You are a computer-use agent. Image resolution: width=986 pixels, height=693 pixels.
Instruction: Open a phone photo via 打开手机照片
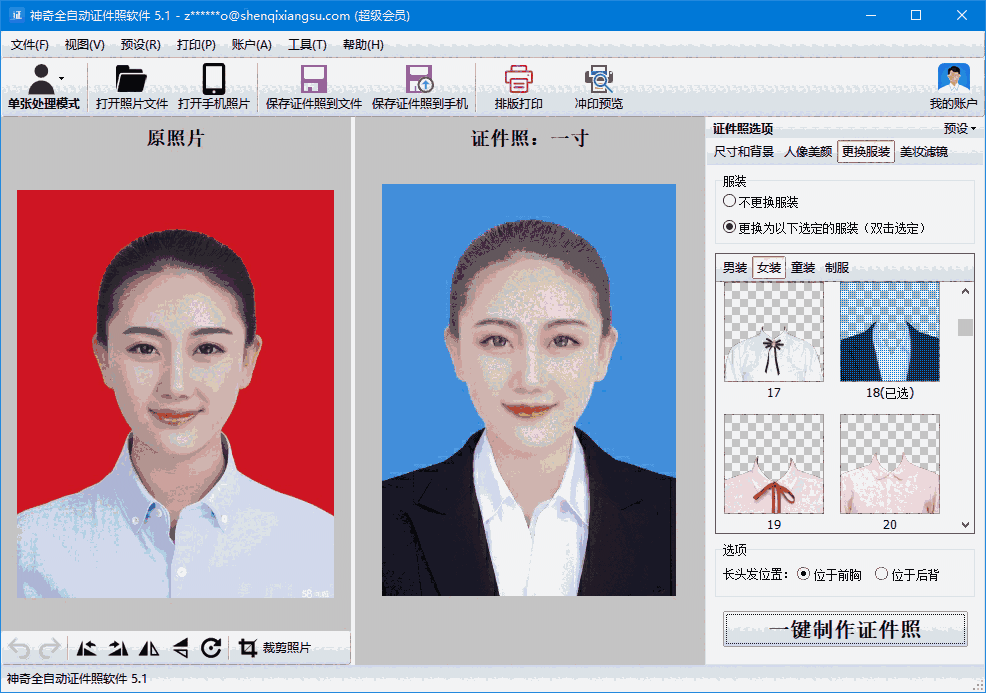(x=213, y=80)
